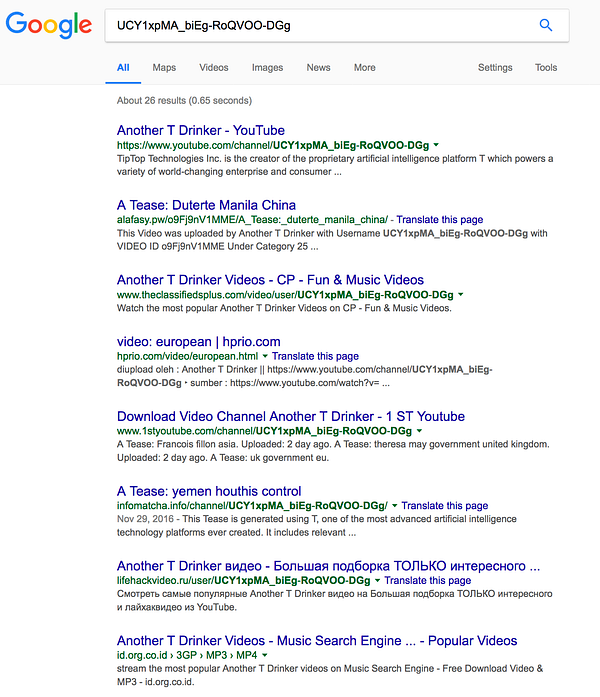Screen dimensions: 600x697
Task: Expand dropdown arrow beside theclassifiedsplus.com URL
Action: (460, 294)
